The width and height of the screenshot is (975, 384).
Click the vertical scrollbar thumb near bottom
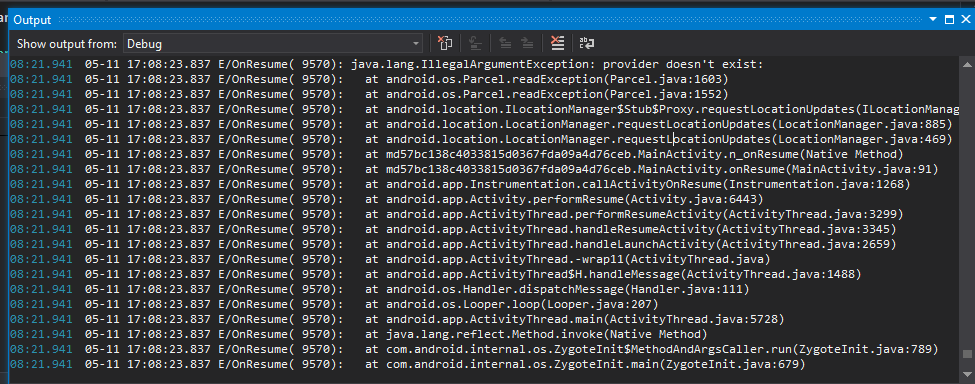pos(967,354)
